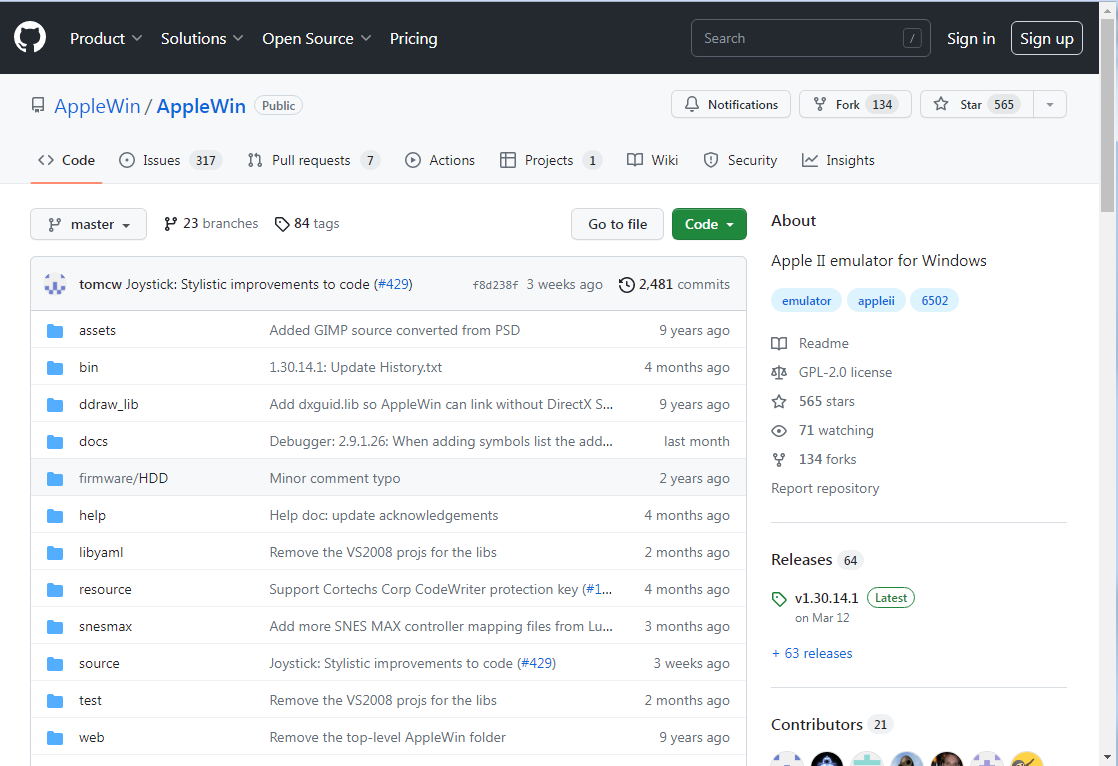View the 2,481 commits history

(675, 284)
